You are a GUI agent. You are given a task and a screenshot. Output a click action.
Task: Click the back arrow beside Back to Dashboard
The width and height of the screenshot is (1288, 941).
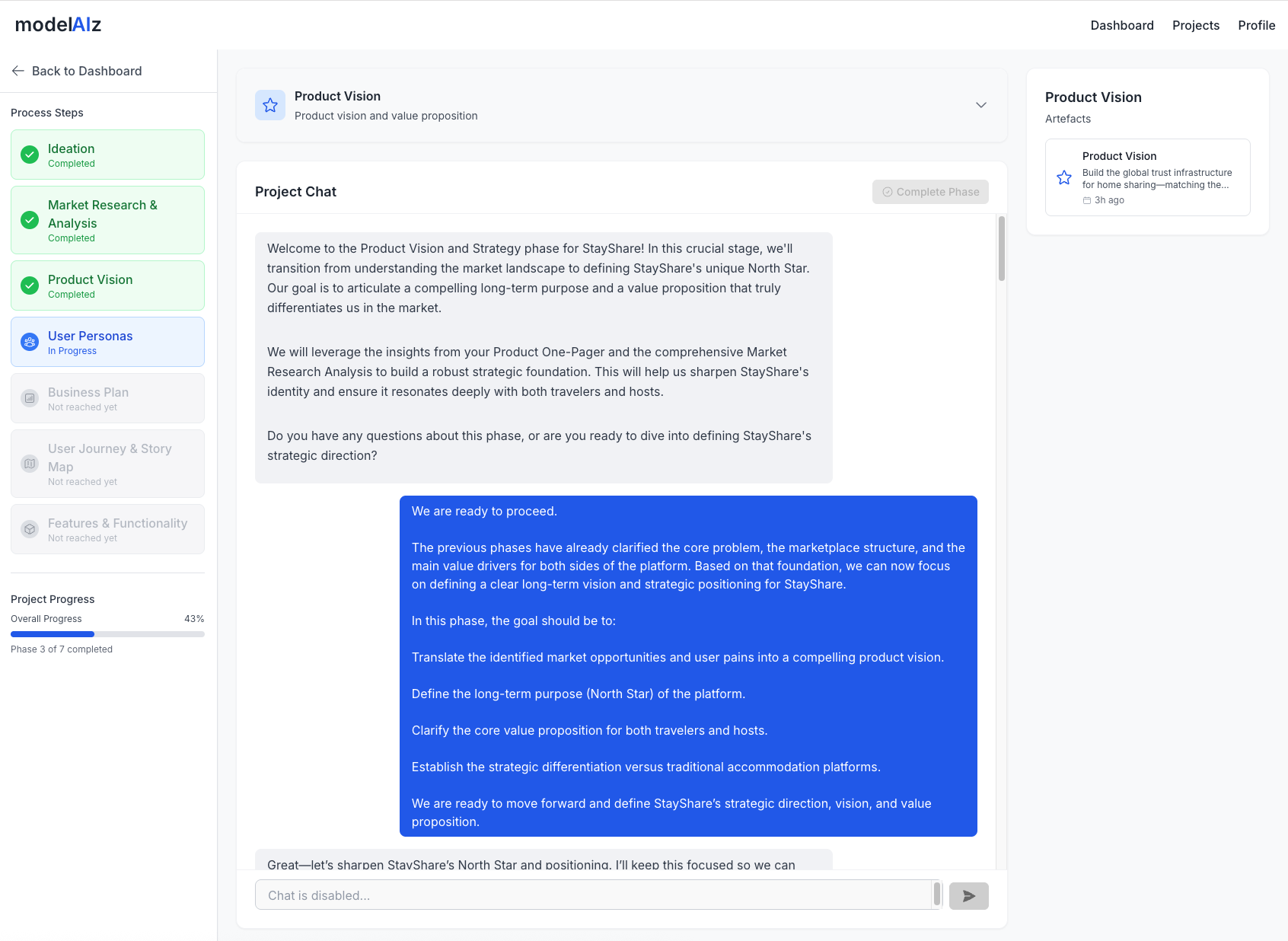coord(18,71)
